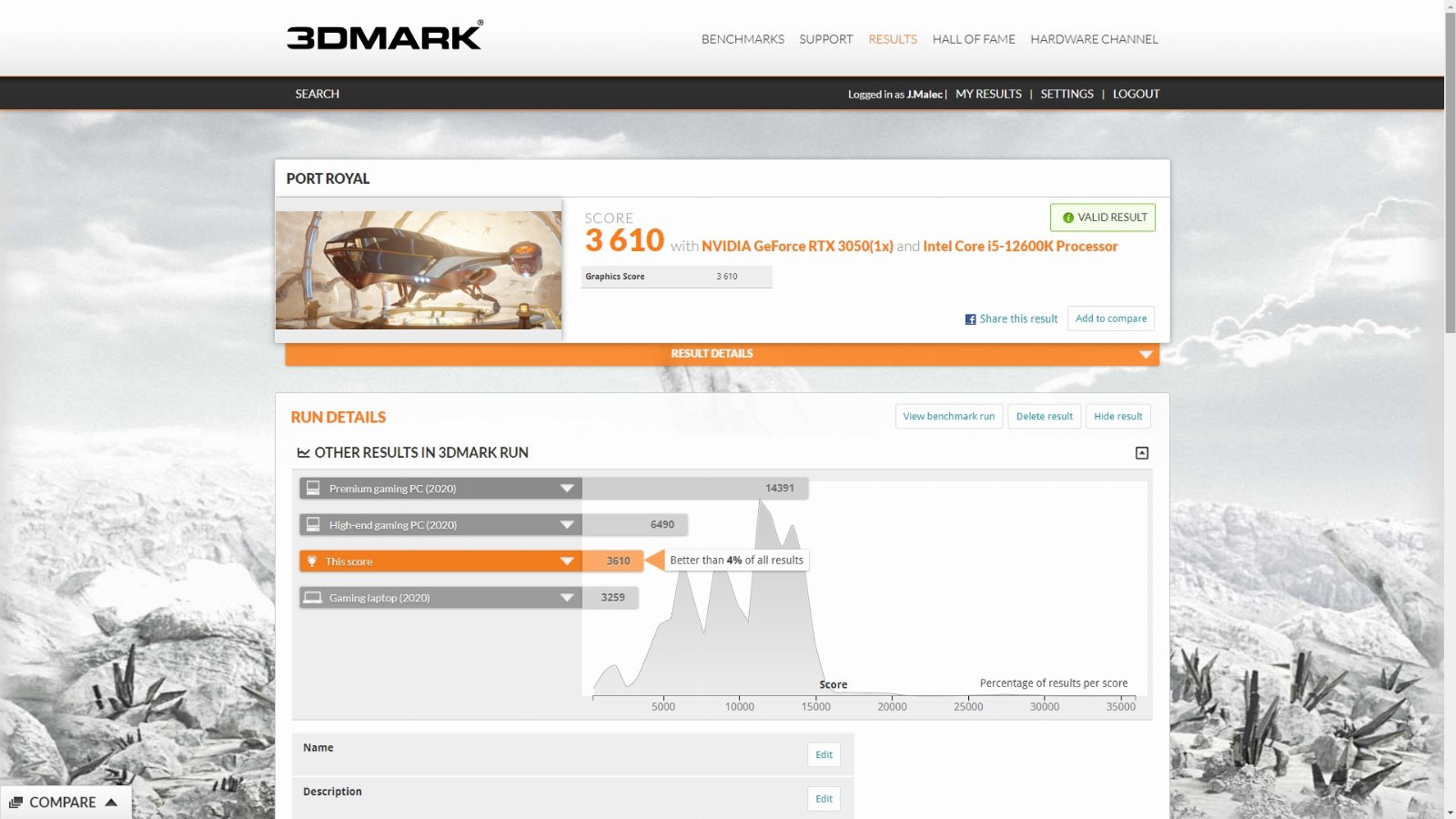Viewport: 1456px width, 819px height.
Task: Click the 3DMARK logo
Action: click(x=385, y=35)
